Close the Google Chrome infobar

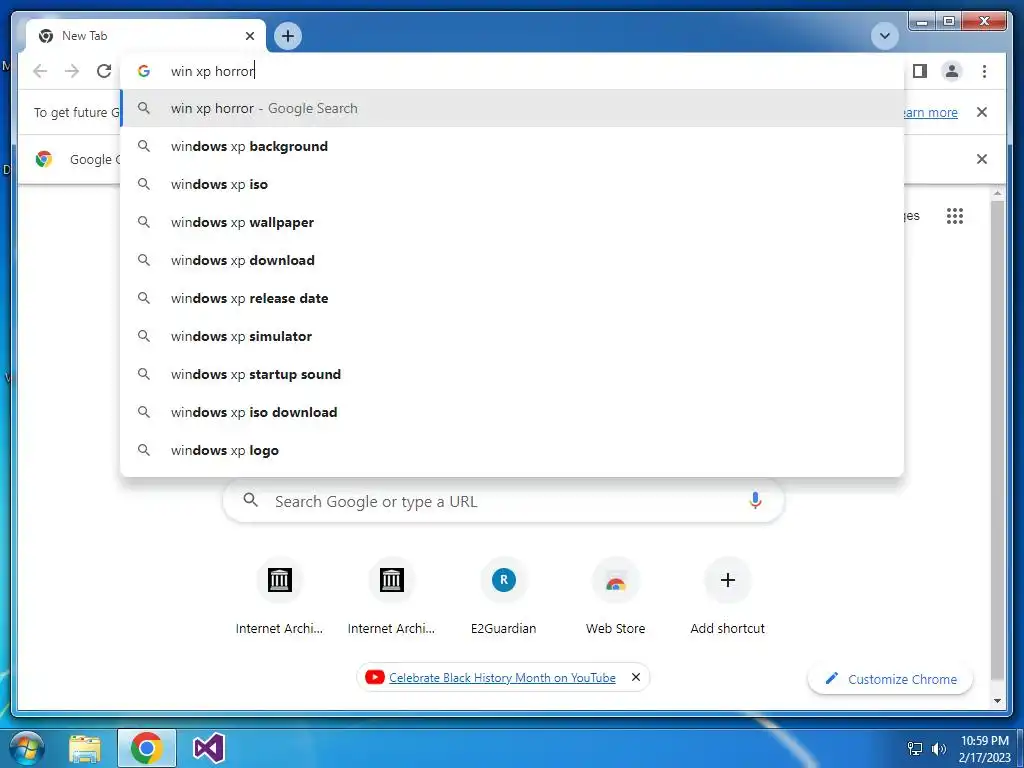point(982,159)
